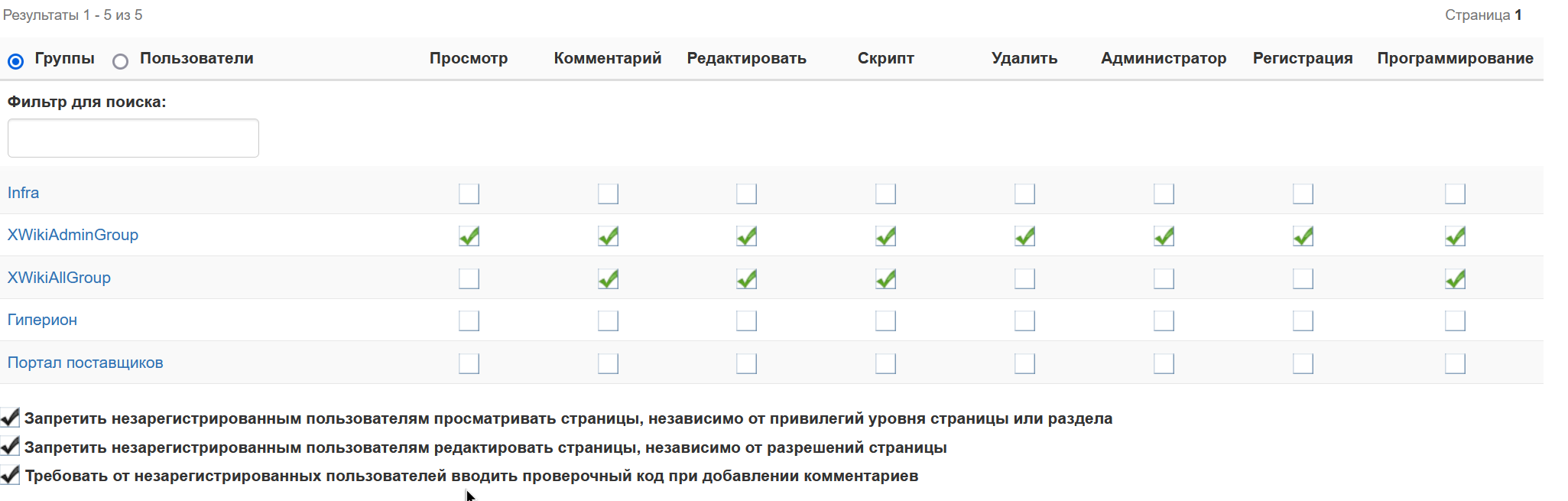
Task: Open the Infra group link
Action: [x=23, y=193]
